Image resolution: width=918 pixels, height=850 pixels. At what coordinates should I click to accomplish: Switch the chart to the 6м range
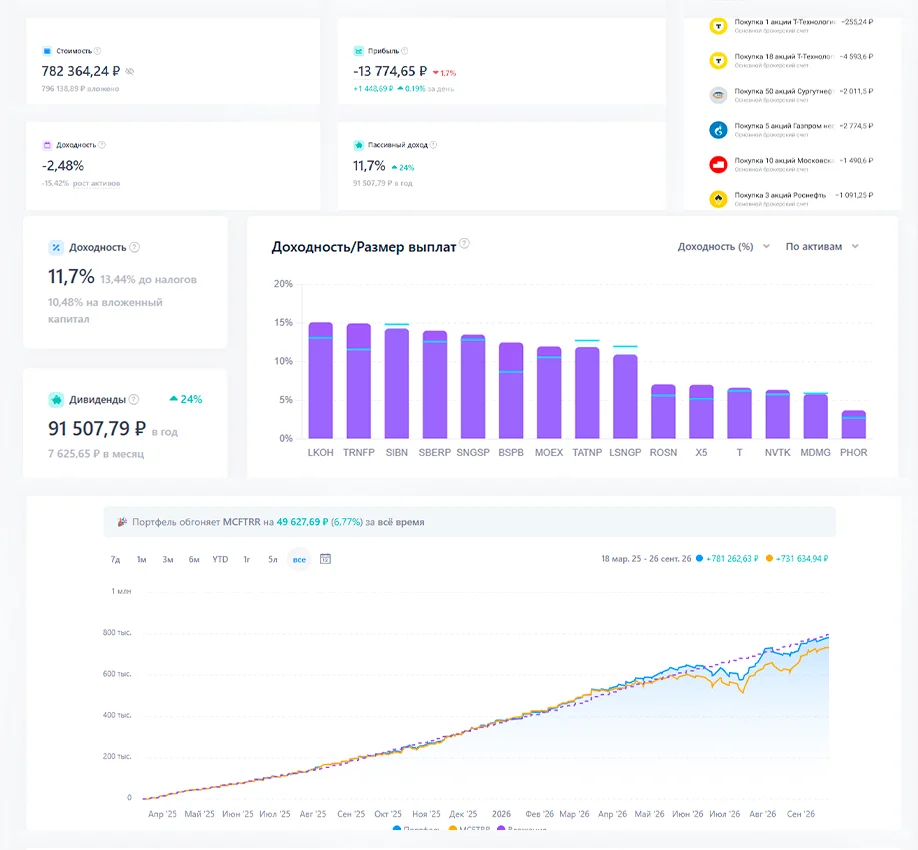click(194, 560)
